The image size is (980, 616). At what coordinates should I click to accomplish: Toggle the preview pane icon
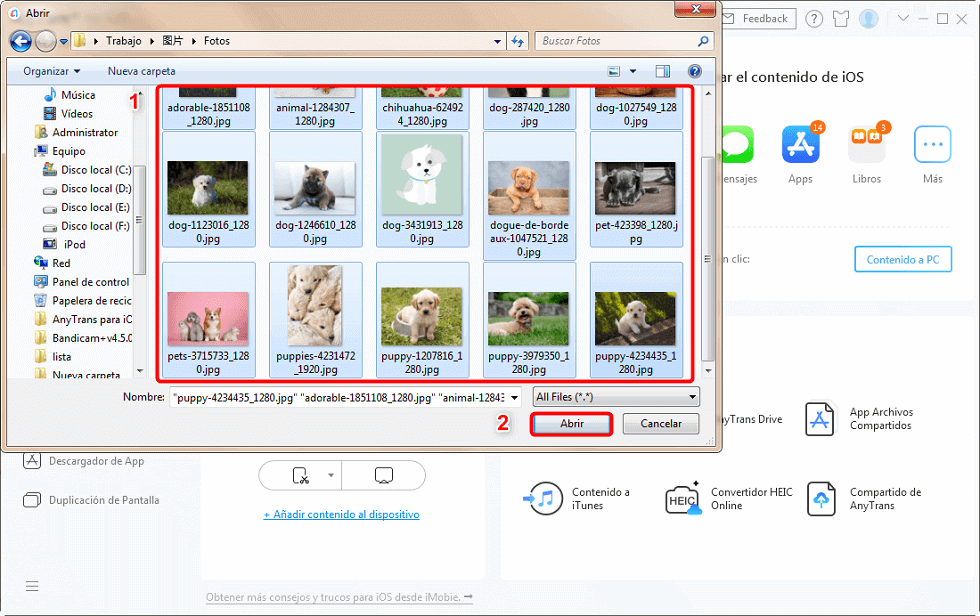point(662,71)
